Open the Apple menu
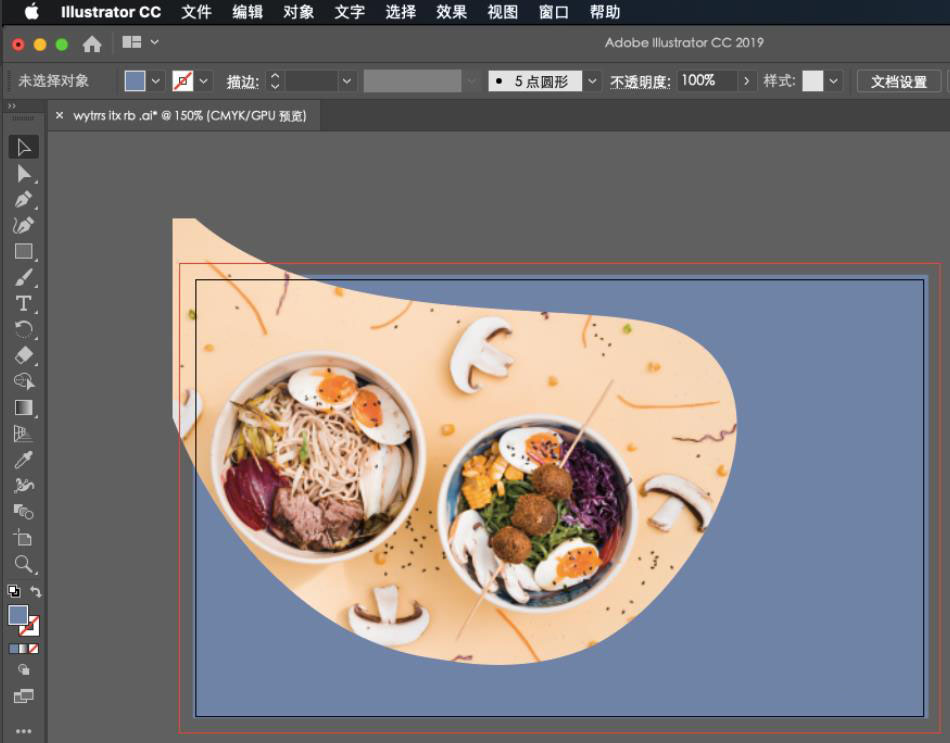This screenshot has width=950, height=743. click(31, 12)
